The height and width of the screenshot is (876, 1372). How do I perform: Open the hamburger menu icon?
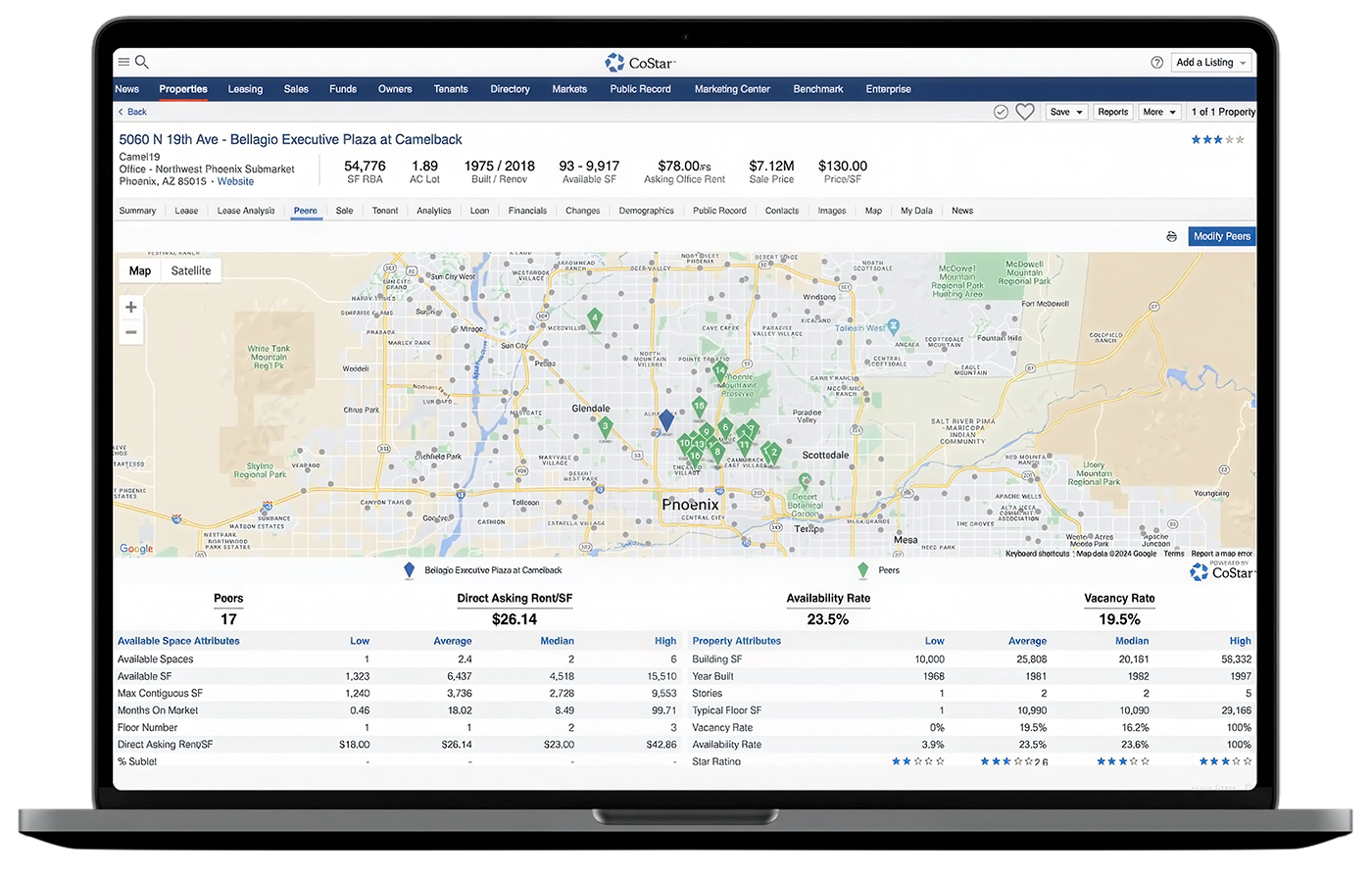coord(123,62)
